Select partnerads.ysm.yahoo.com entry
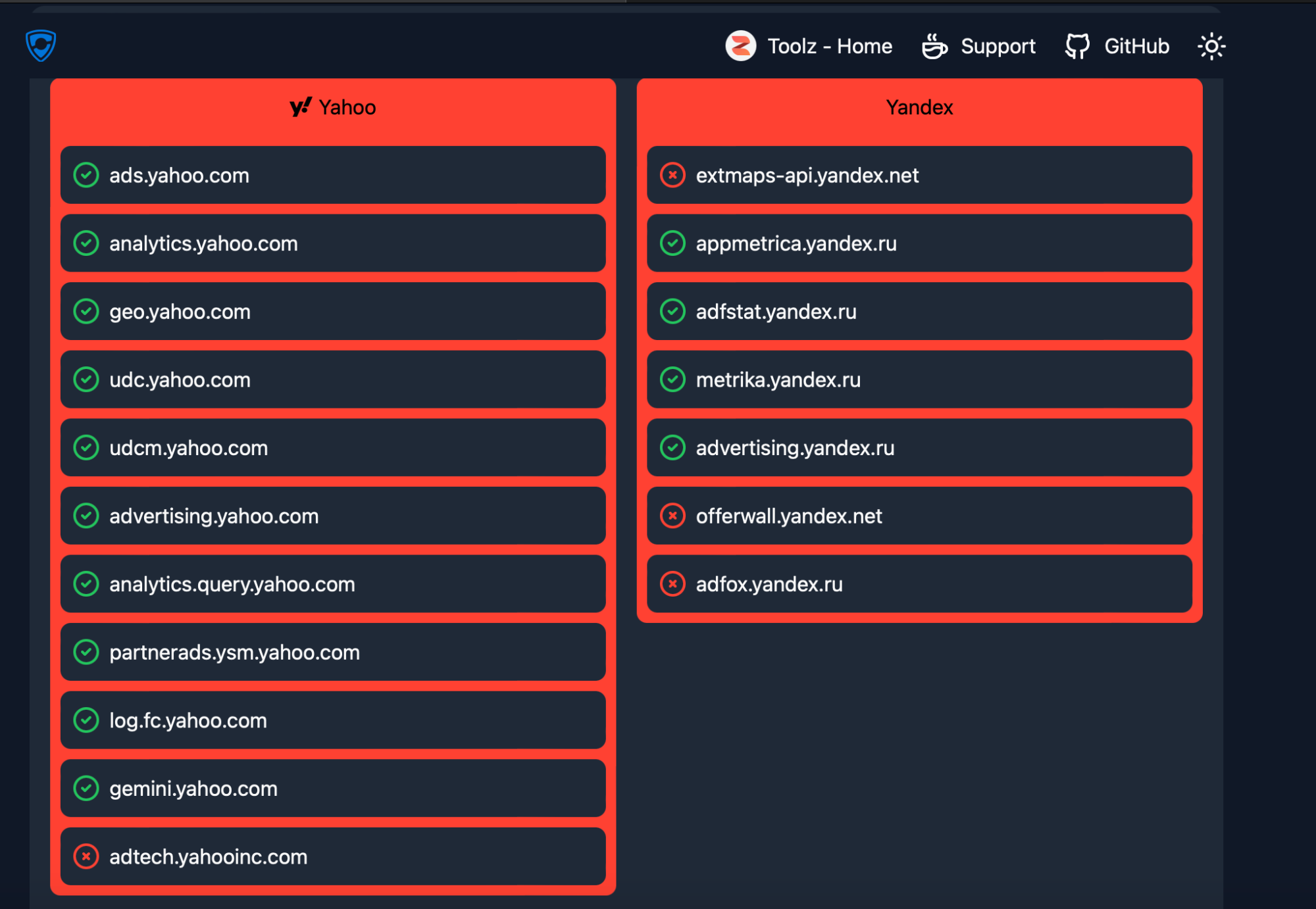1316x909 pixels. 333,652
